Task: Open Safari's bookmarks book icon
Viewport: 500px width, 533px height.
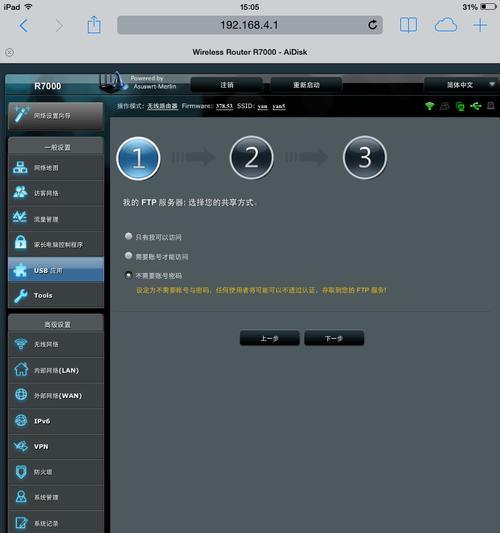Action: click(x=408, y=25)
